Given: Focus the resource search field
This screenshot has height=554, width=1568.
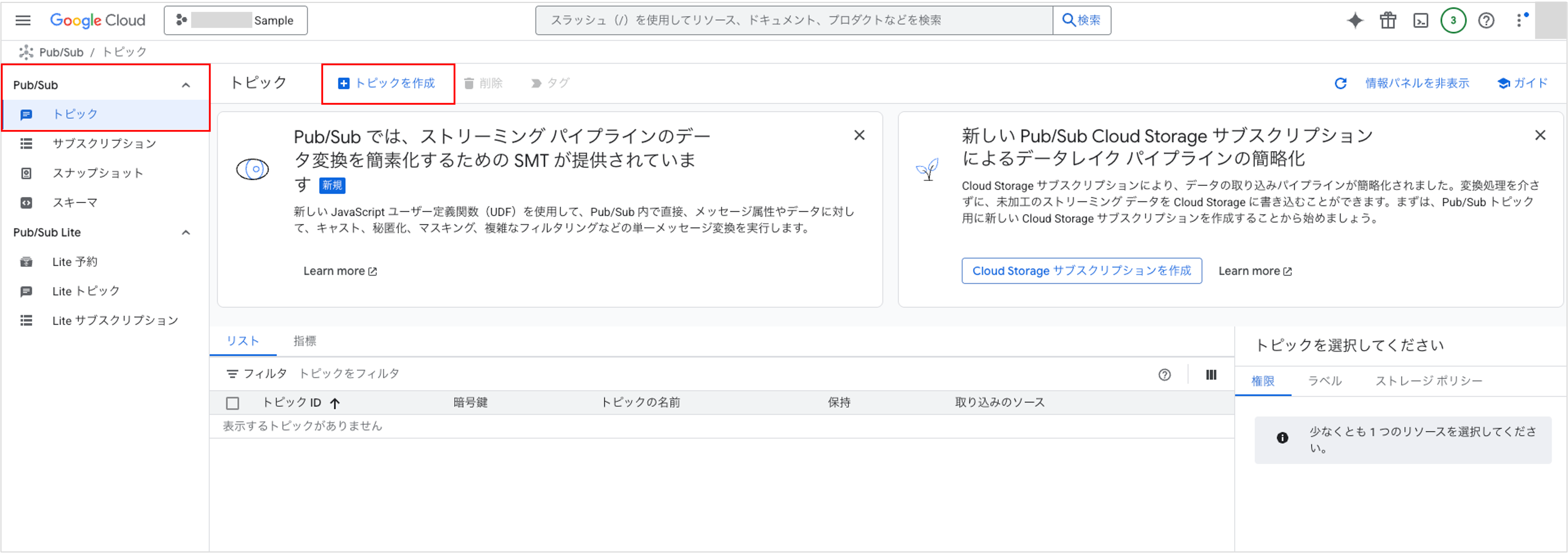Looking at the screenshot, I should pos(794,20).
